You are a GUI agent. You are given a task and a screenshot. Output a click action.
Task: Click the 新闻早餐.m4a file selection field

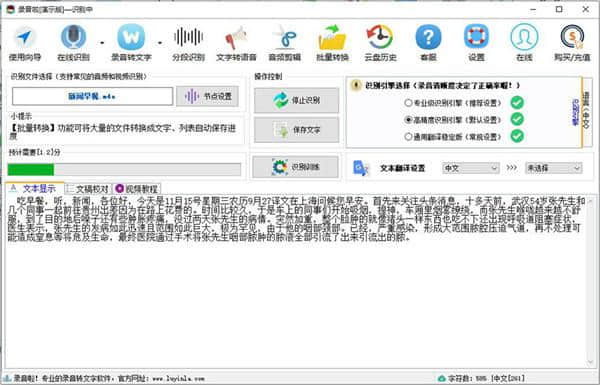(93, 96)
